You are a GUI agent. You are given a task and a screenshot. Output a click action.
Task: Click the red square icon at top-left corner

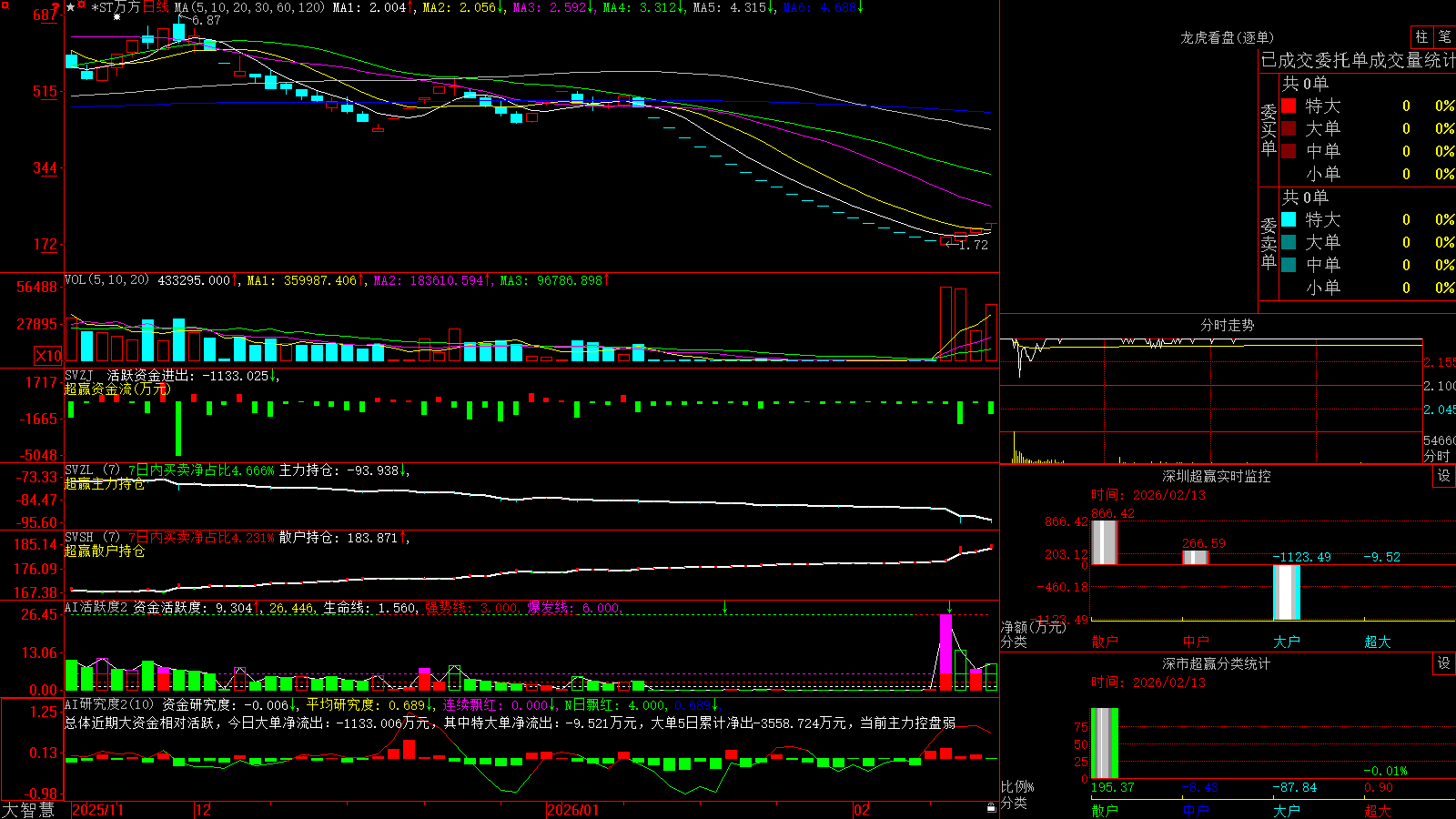[5, 5]
